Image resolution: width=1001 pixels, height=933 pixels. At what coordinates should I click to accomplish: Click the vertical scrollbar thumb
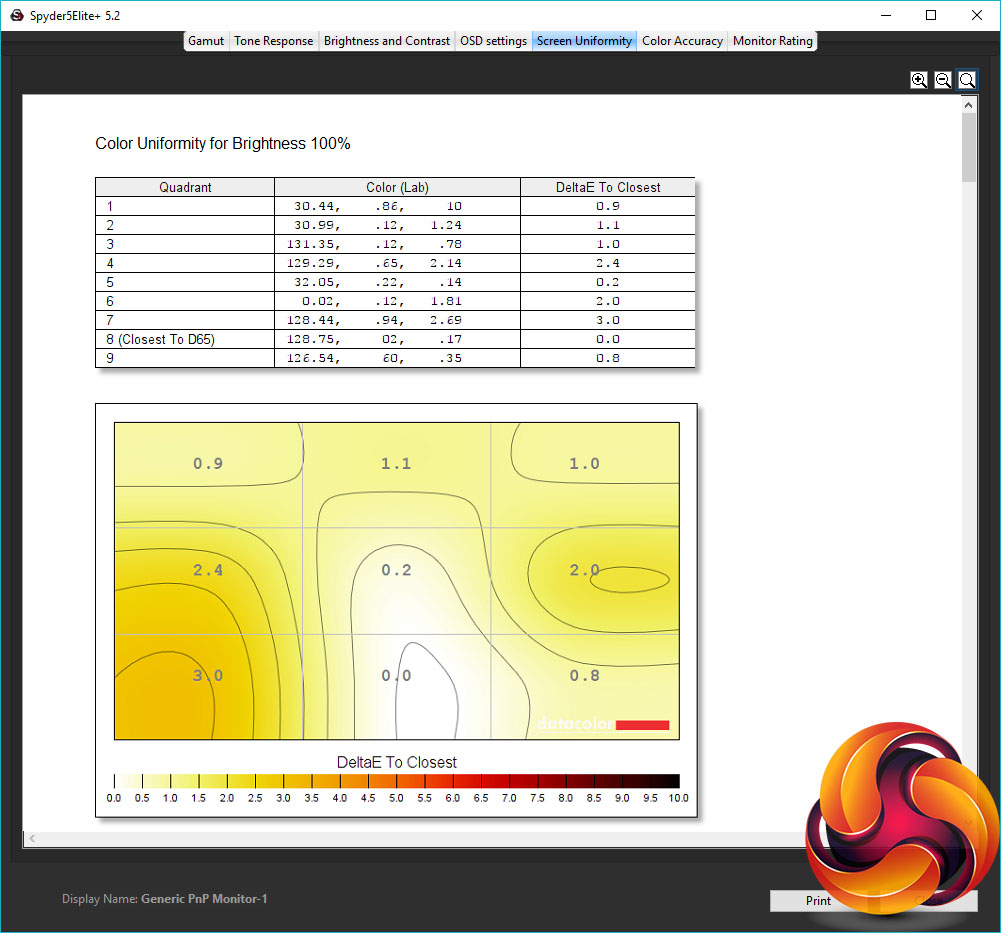[968, 148]
